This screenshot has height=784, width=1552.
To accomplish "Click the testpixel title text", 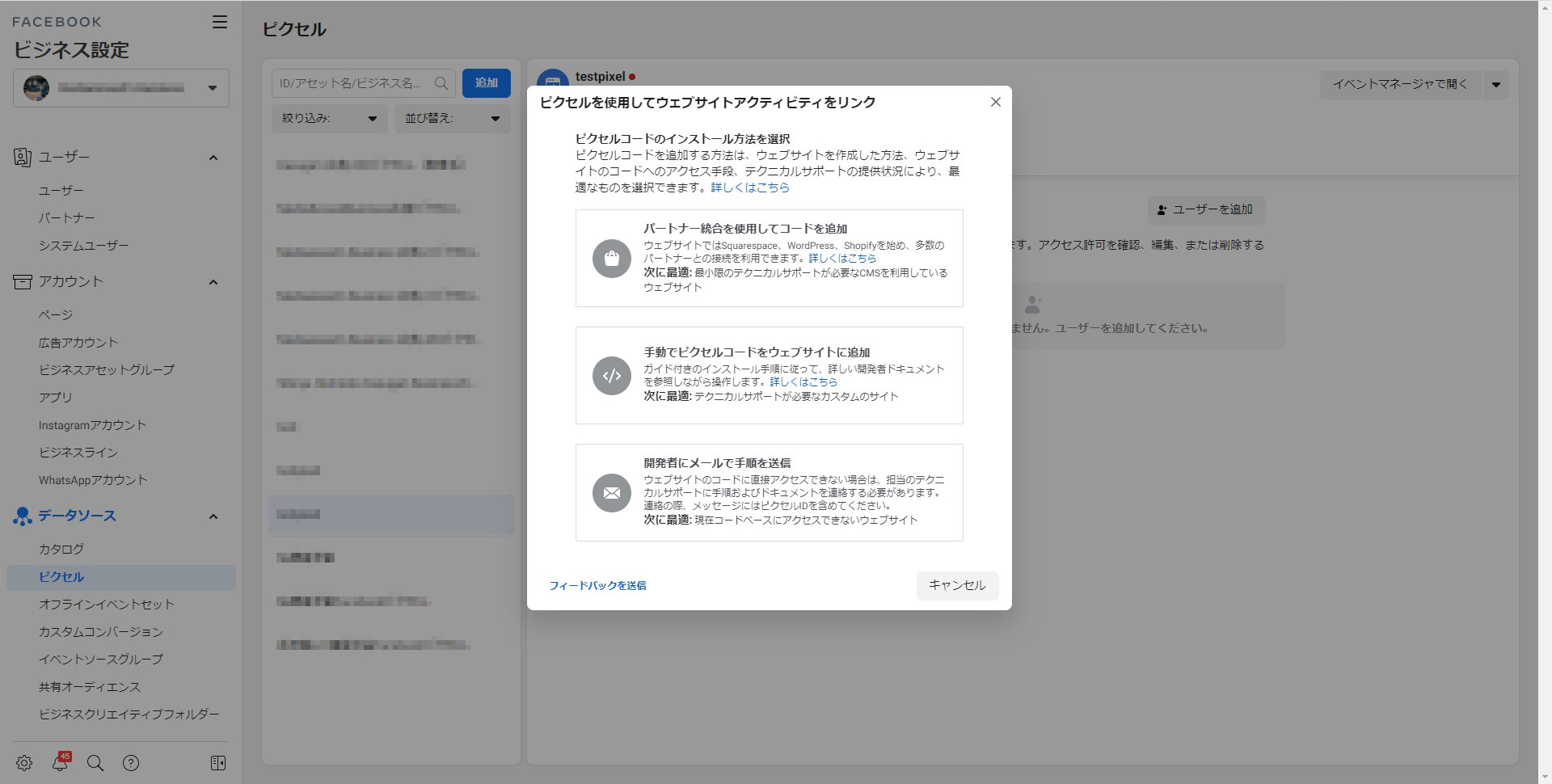I will (601, 77).
